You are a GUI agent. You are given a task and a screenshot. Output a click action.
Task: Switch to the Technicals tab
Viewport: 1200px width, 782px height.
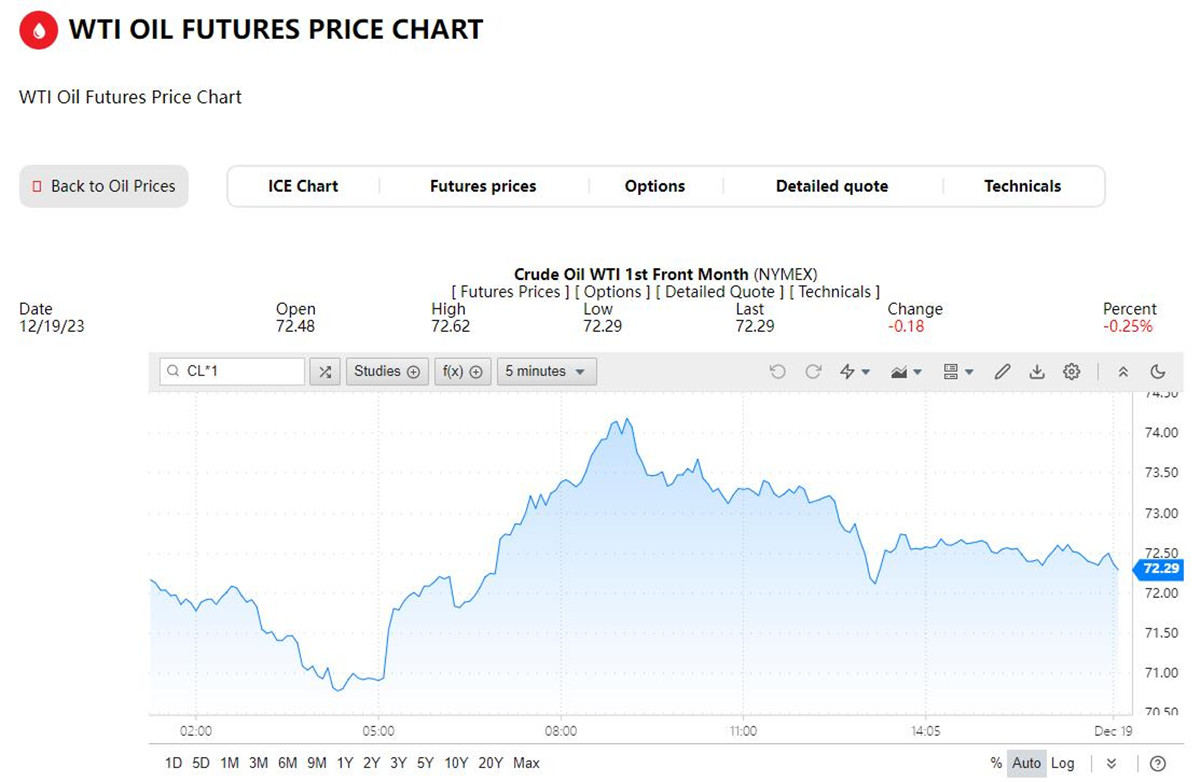1022,186
